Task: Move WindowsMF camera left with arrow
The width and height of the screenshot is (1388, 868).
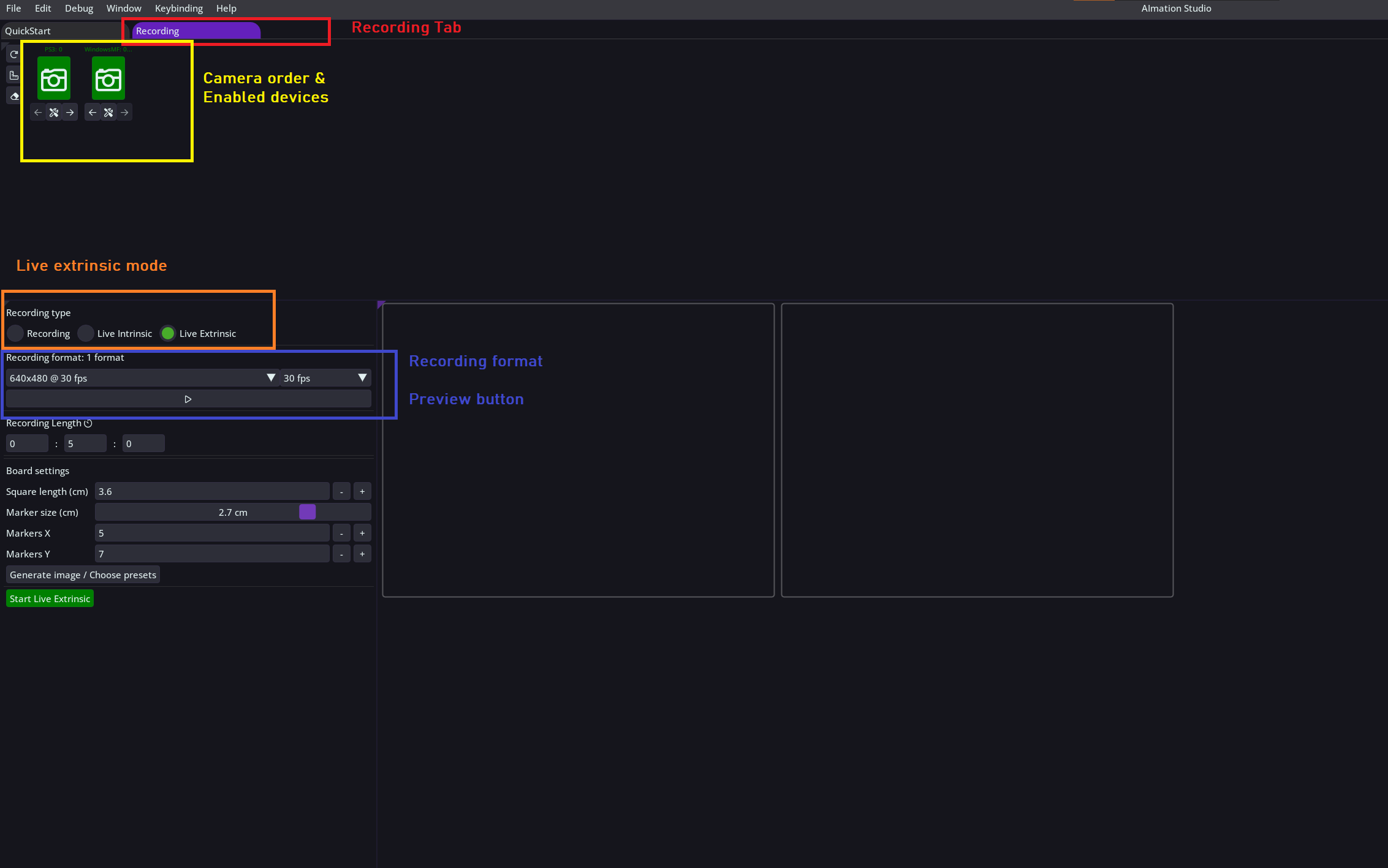Action: [93, 113]
